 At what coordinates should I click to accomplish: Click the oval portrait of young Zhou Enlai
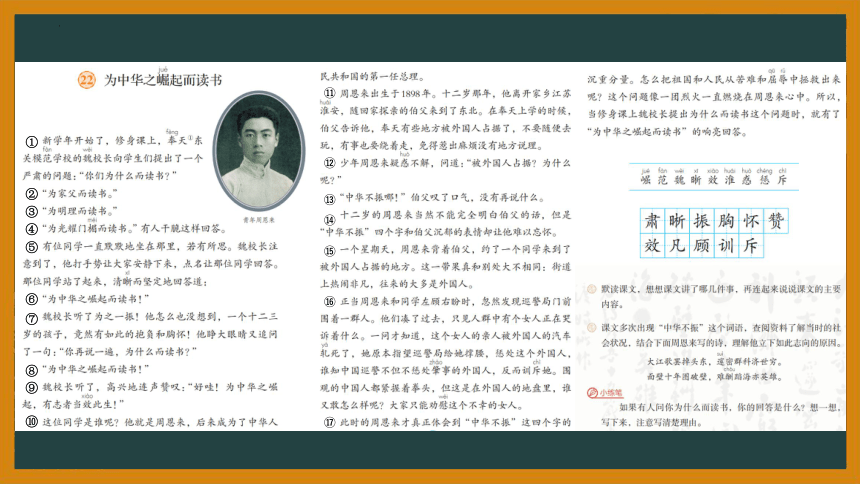click(258, 151)
